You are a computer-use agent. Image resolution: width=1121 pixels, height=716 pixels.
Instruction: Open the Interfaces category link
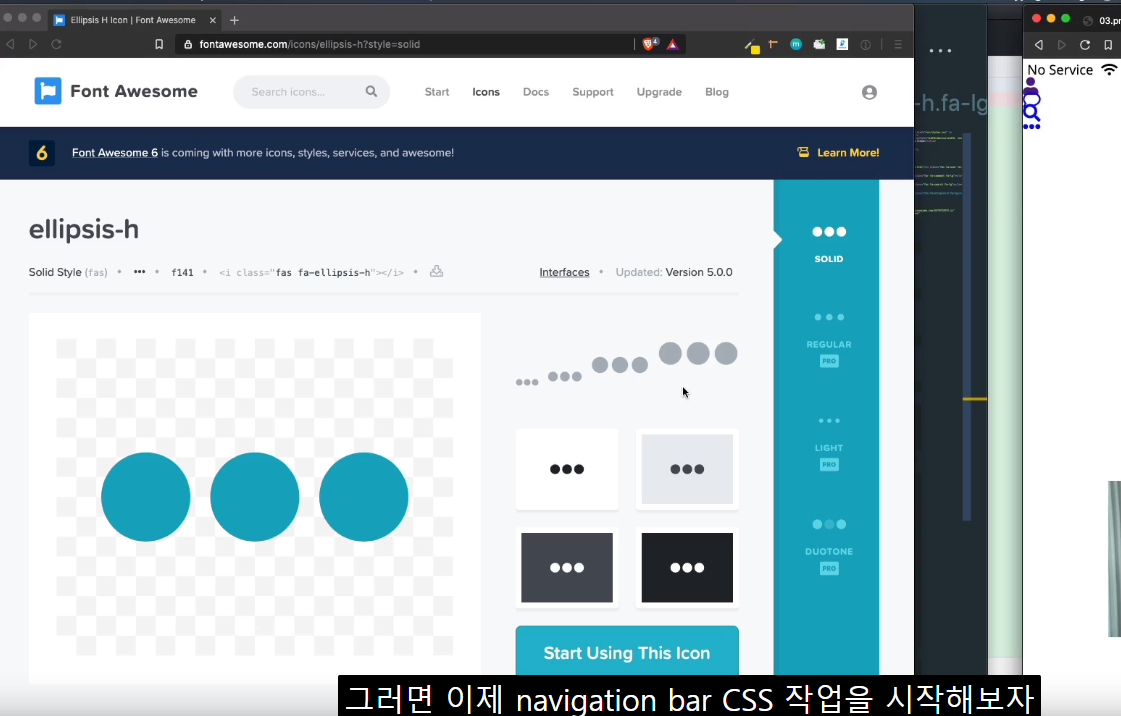(564, 272)
